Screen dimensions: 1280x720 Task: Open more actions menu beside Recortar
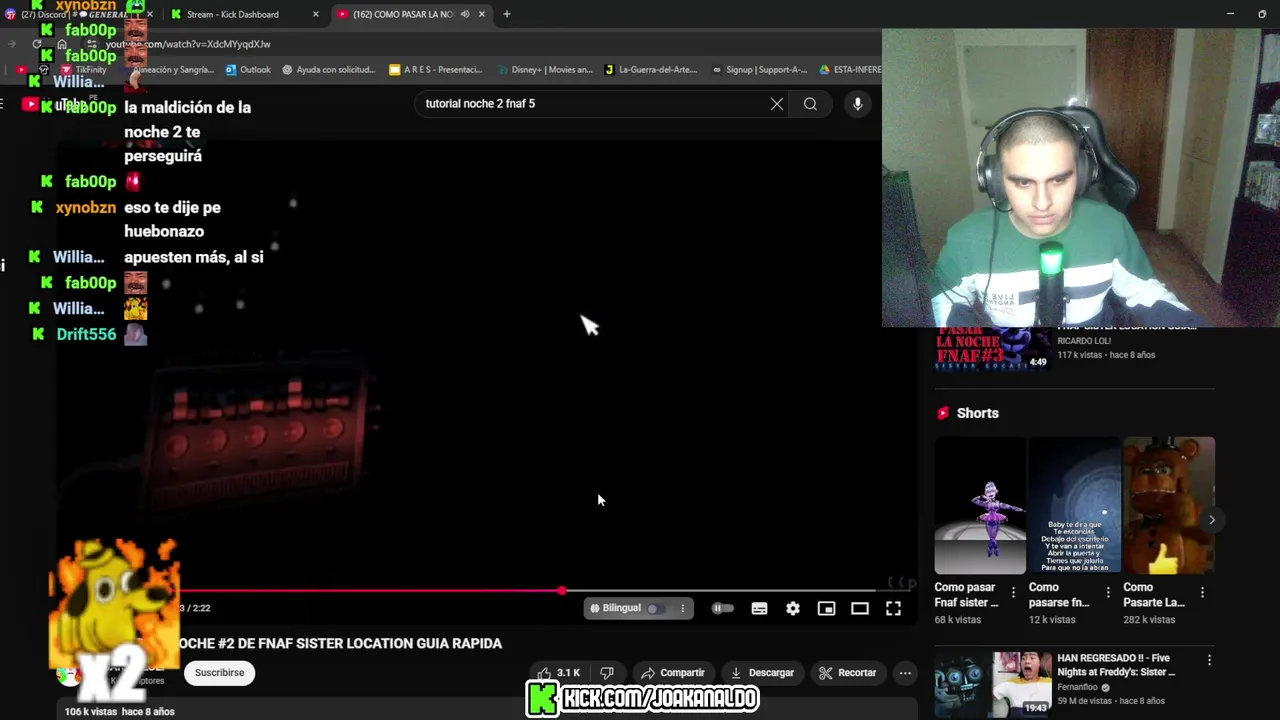(x=905, y=673)
